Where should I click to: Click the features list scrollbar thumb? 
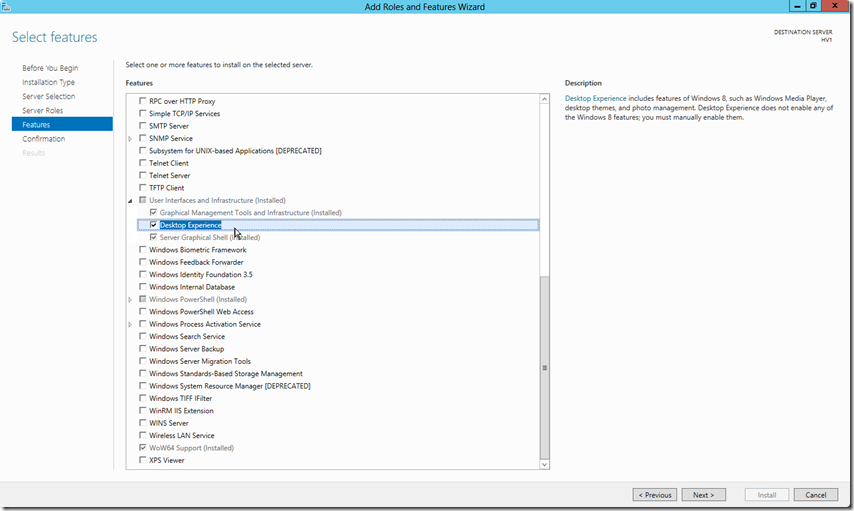click(x=545, y=368)
